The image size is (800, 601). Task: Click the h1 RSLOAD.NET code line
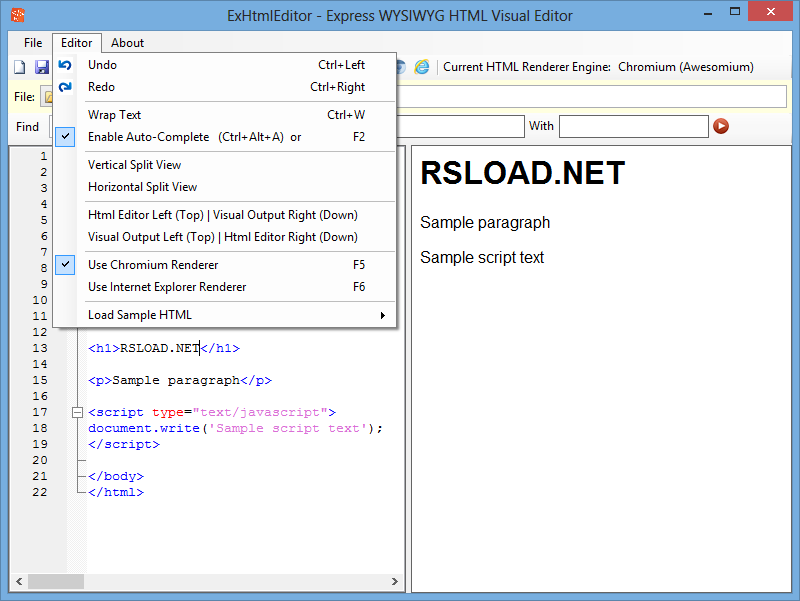pyautogui.click(x=164, y=348)
